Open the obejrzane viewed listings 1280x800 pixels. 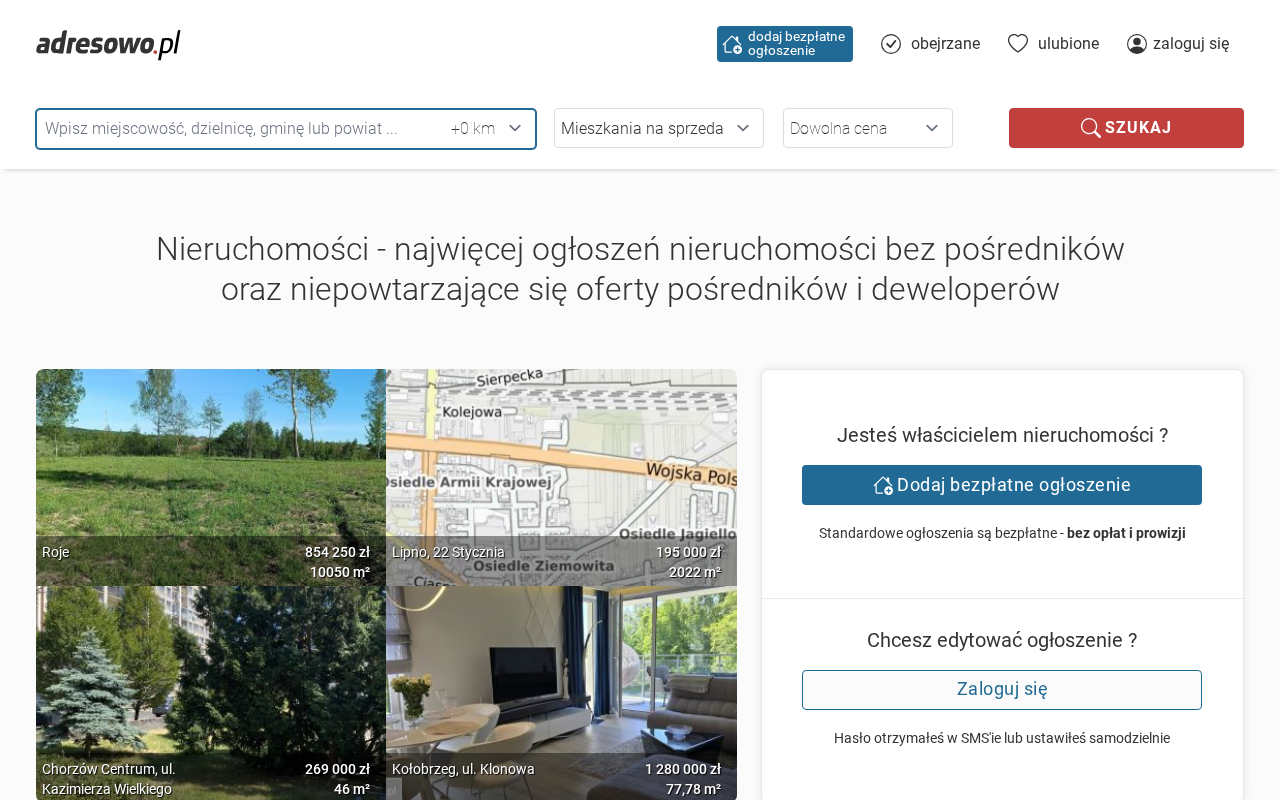tap(945, 44)
